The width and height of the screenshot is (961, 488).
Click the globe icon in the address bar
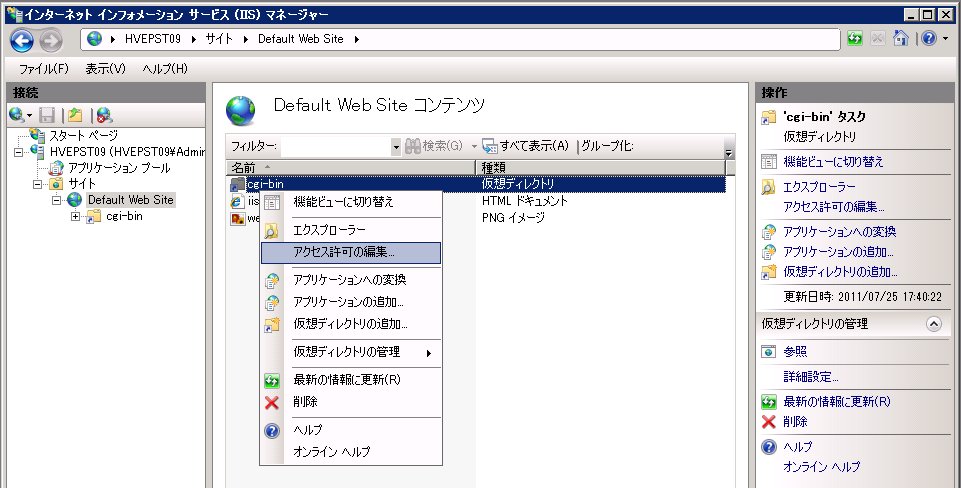pos(94,39)
